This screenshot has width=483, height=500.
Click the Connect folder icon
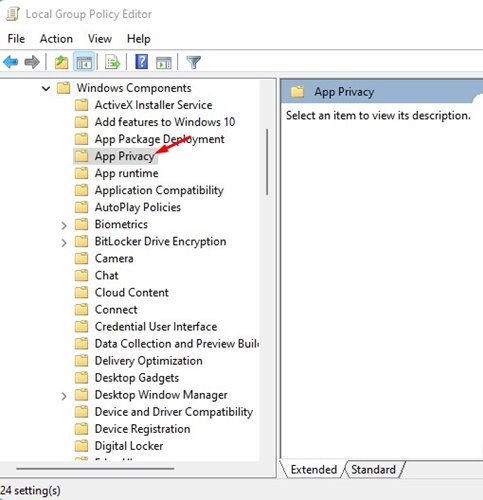click(x=81, y=310)
